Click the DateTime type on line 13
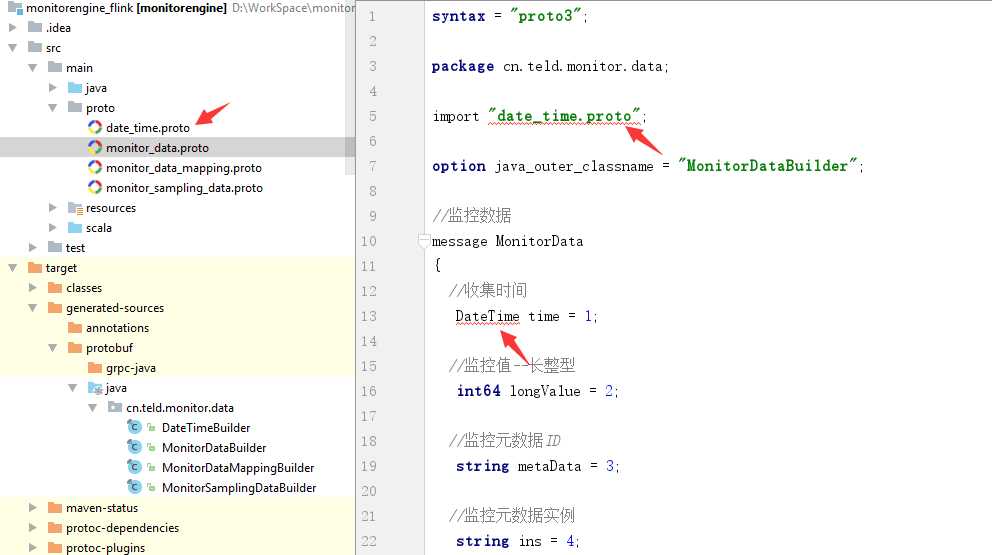Image resolution: width=992 pixels, height=555 pixels. [487, 316]
